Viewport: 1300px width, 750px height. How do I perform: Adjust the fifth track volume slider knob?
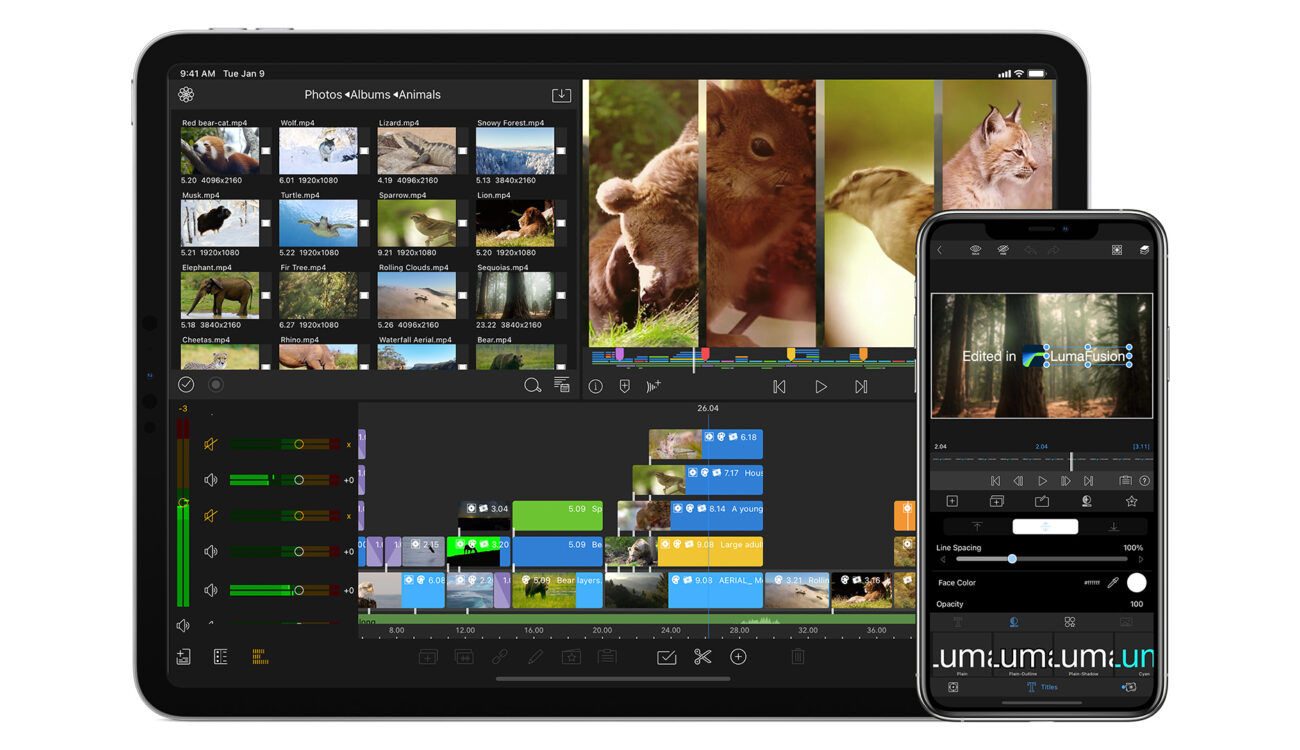pos(298,591)
